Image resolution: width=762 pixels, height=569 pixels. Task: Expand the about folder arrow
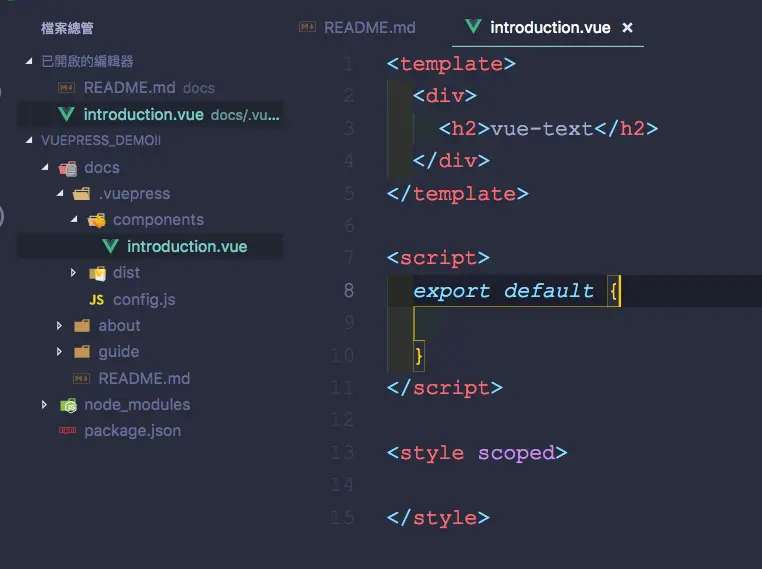(59, 326)
